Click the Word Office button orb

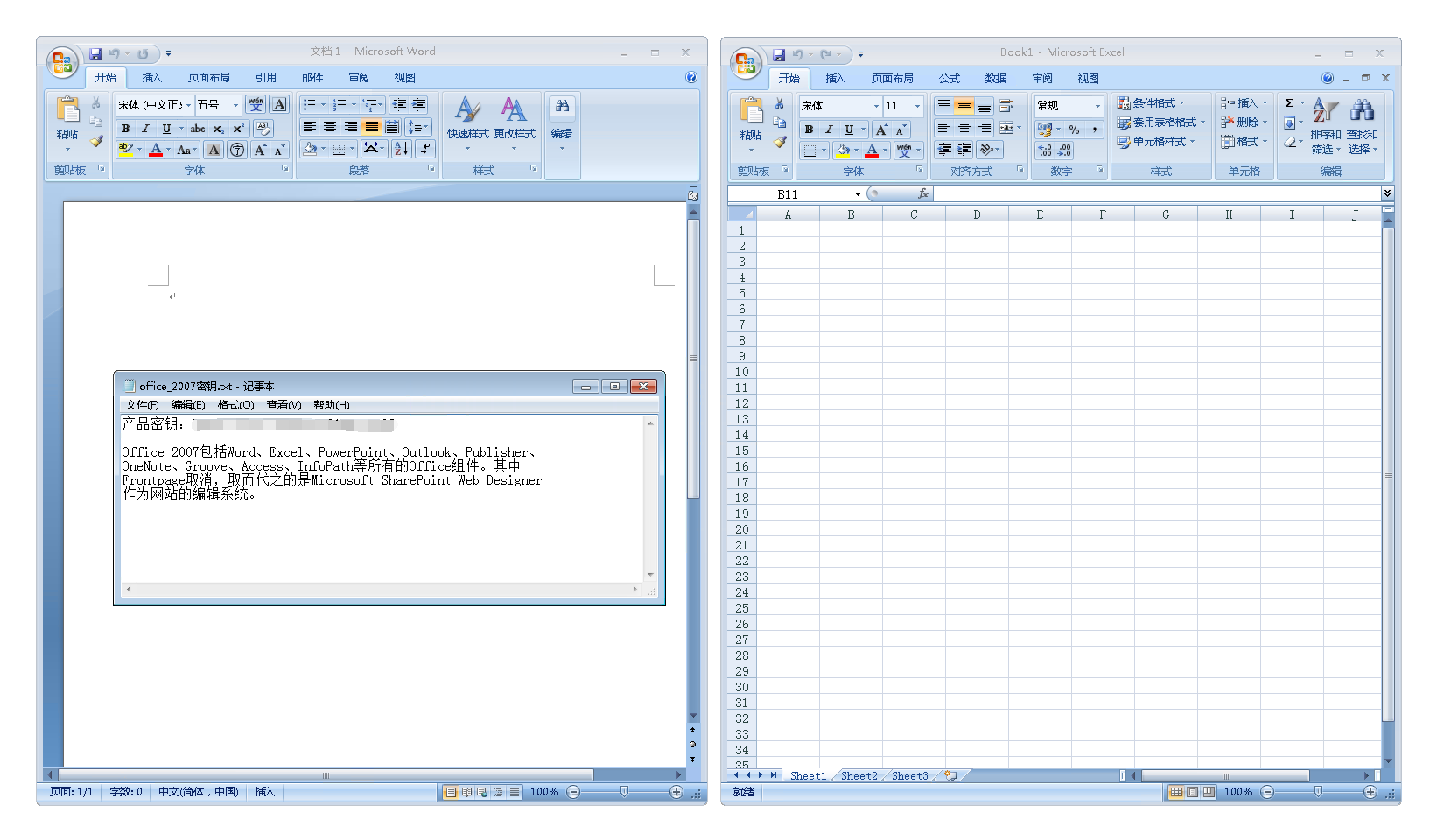coord(62,62)
